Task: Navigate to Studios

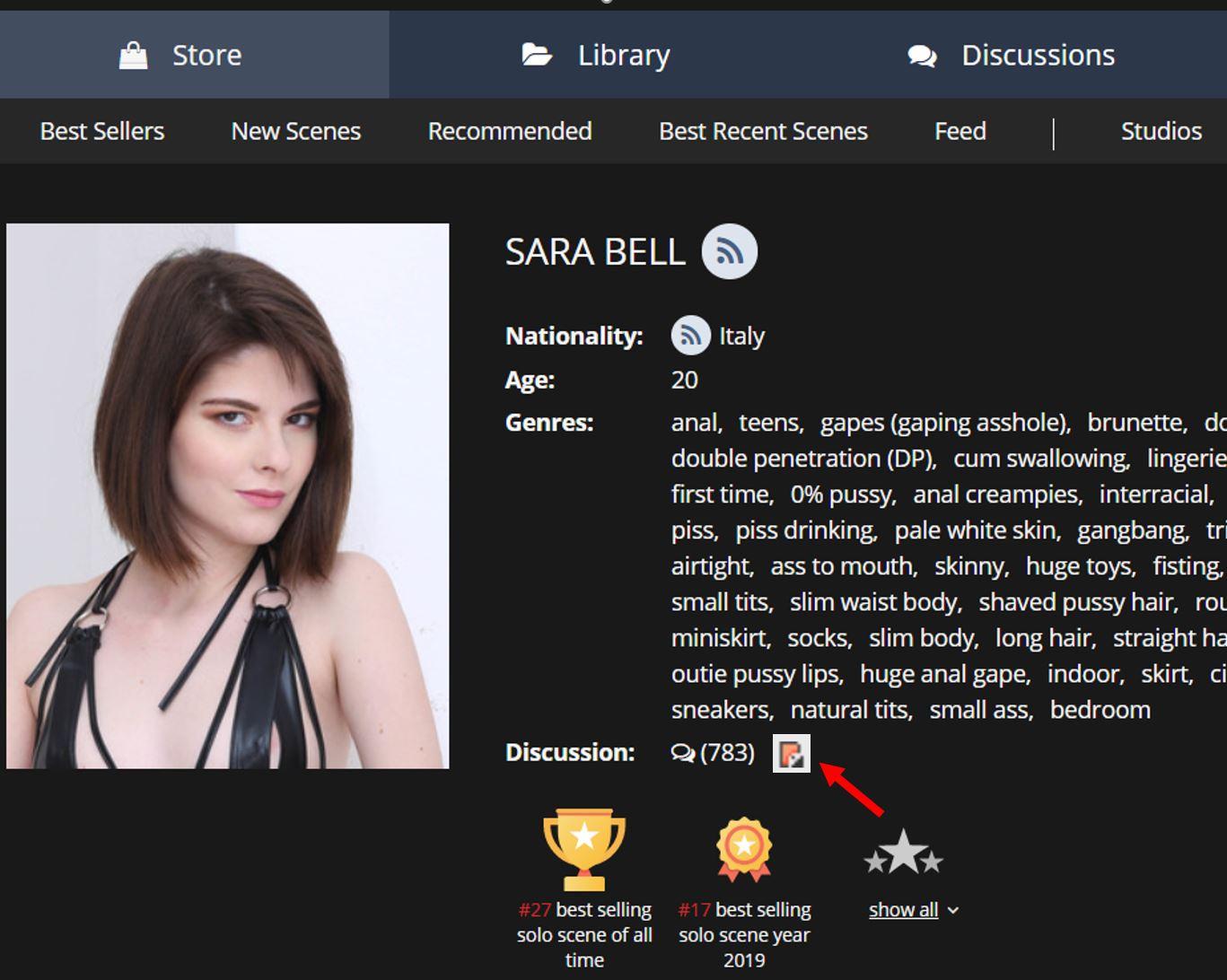Action: click(x=1161, y=131)
